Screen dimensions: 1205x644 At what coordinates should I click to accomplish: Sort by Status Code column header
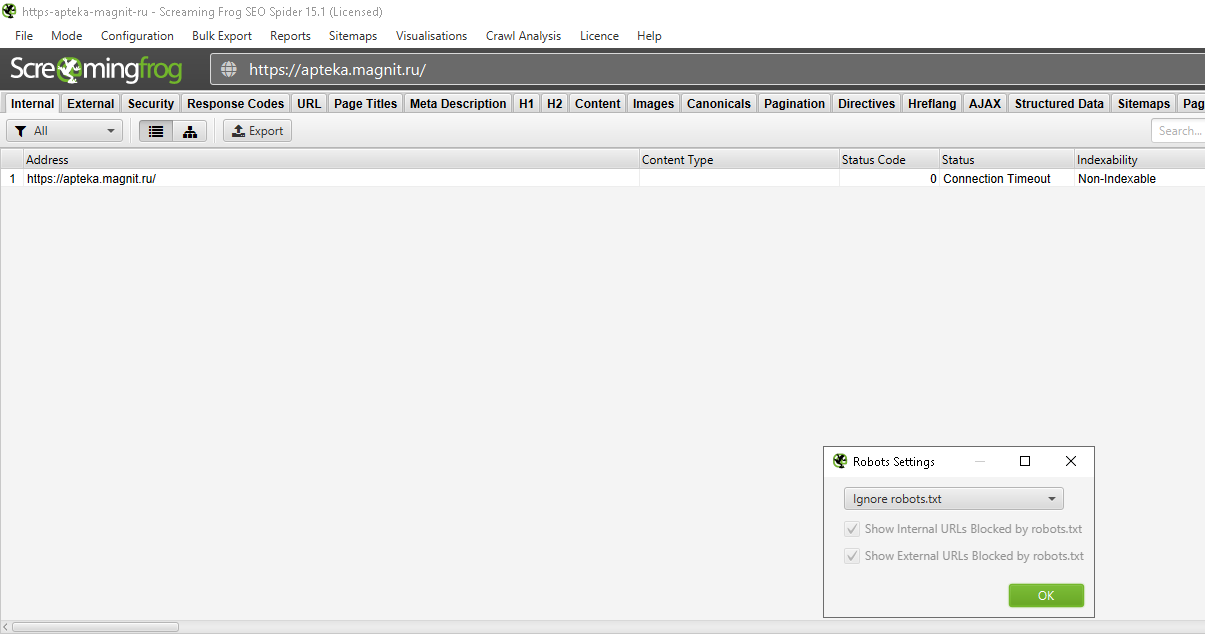point(889,160)
